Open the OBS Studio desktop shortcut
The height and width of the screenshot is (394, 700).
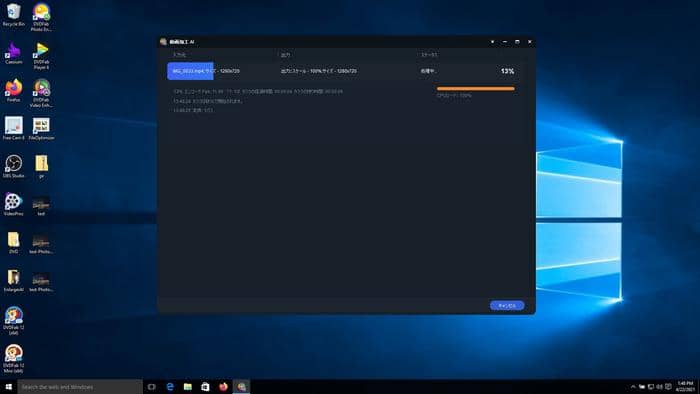pyautogui.click(x=13, y=166)
